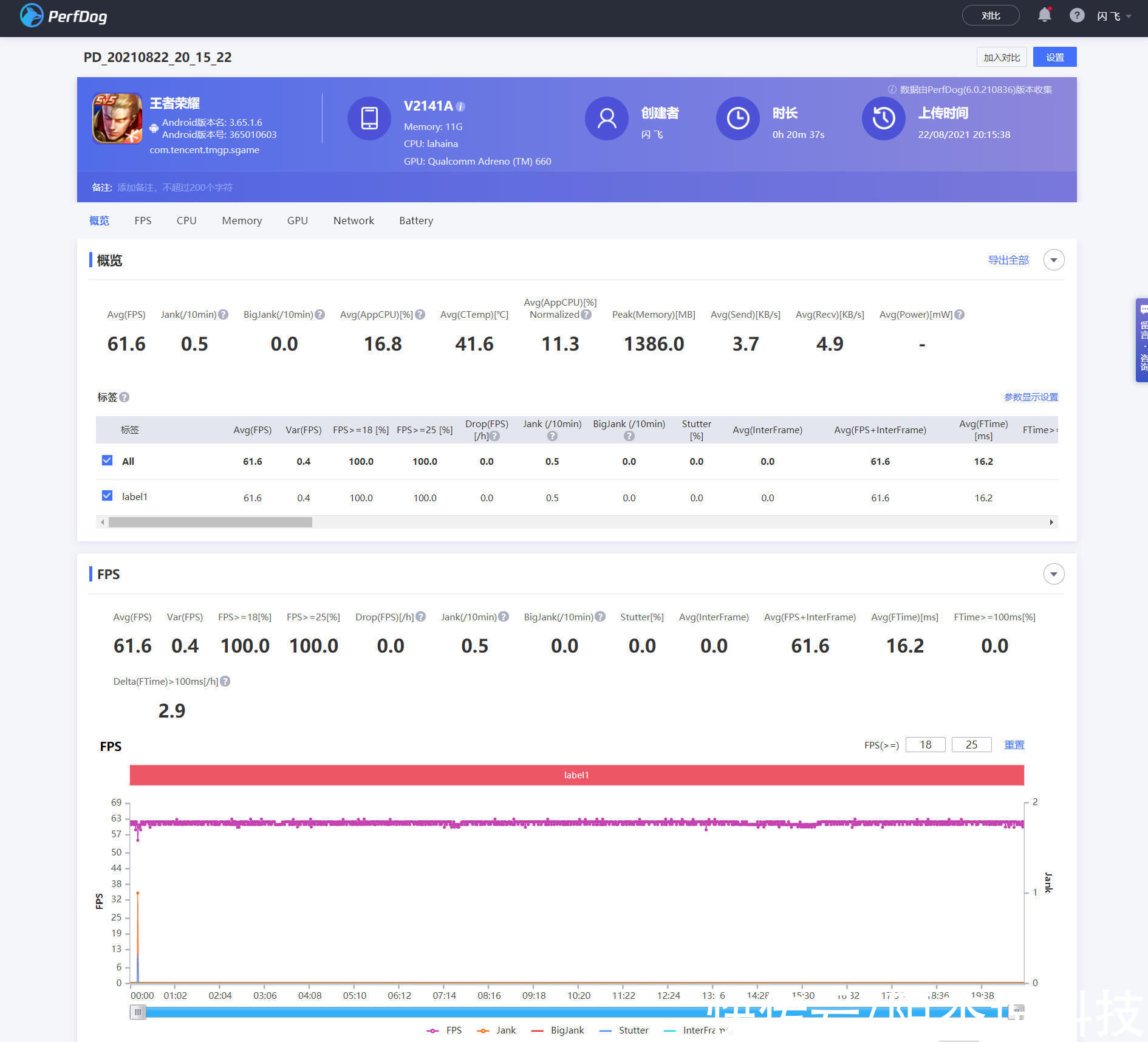Collapse the 概览 panel with arrow
Screen dimensions: 1148x1042
[x=1054, y=260]
